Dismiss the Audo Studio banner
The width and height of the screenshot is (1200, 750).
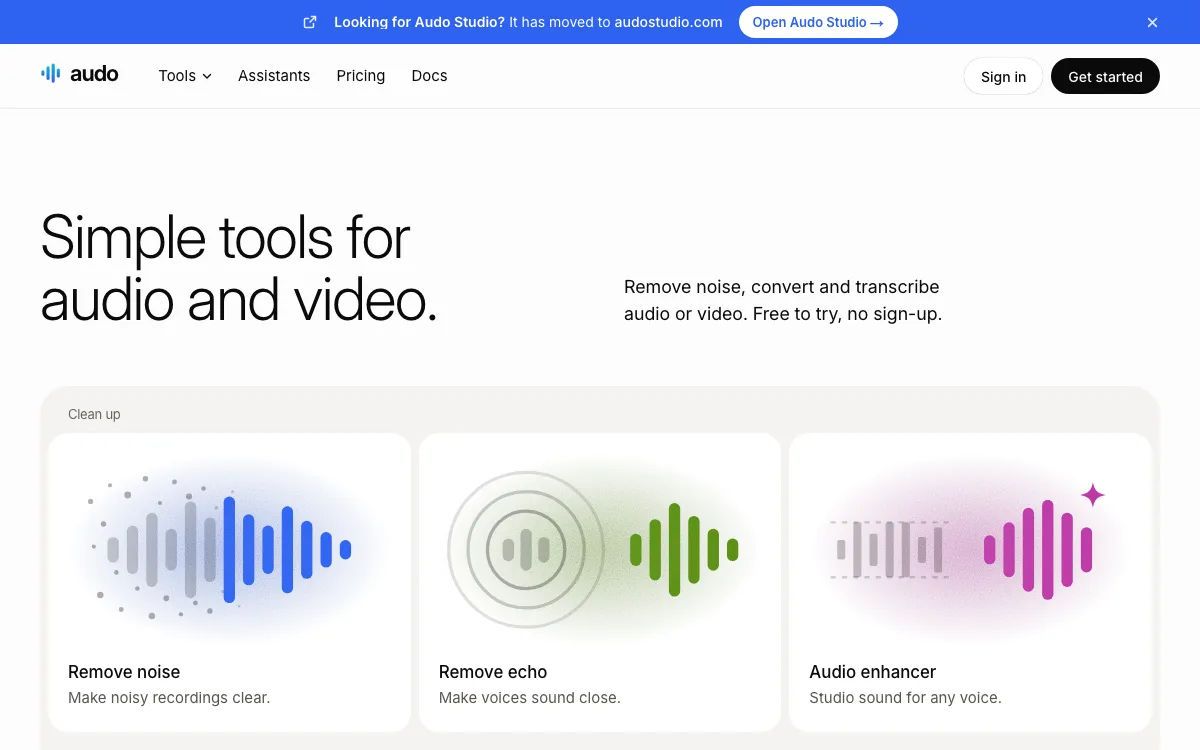coord(1152,22)
